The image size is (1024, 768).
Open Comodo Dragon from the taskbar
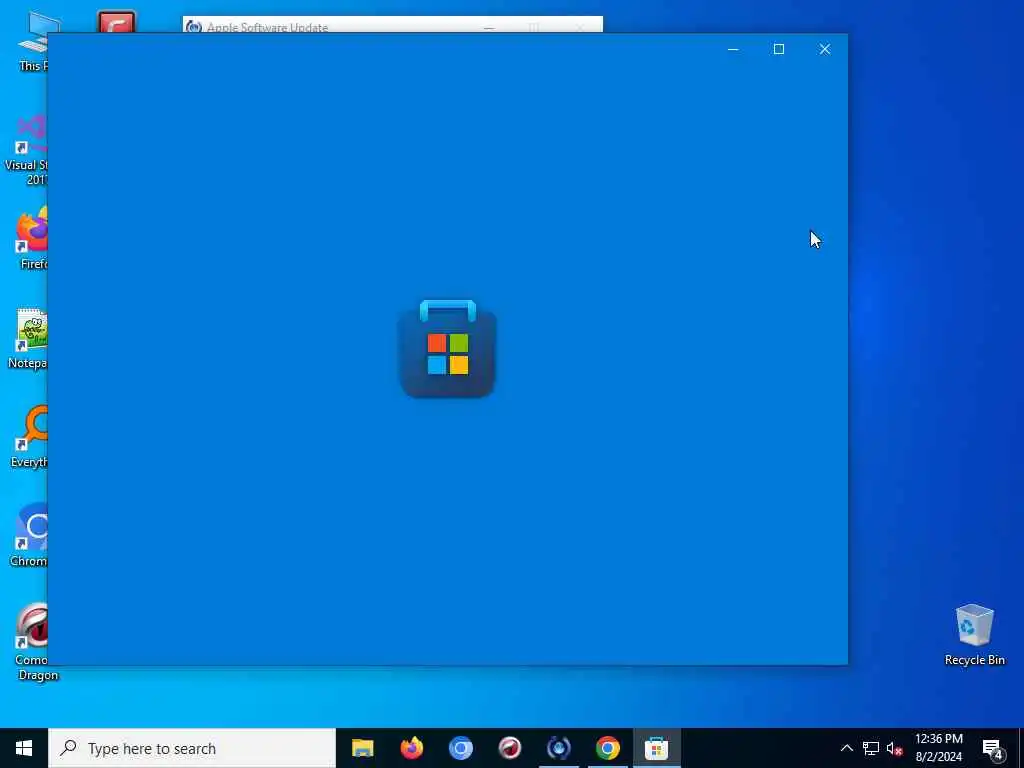pyautogui.click(x=509, y=748)
